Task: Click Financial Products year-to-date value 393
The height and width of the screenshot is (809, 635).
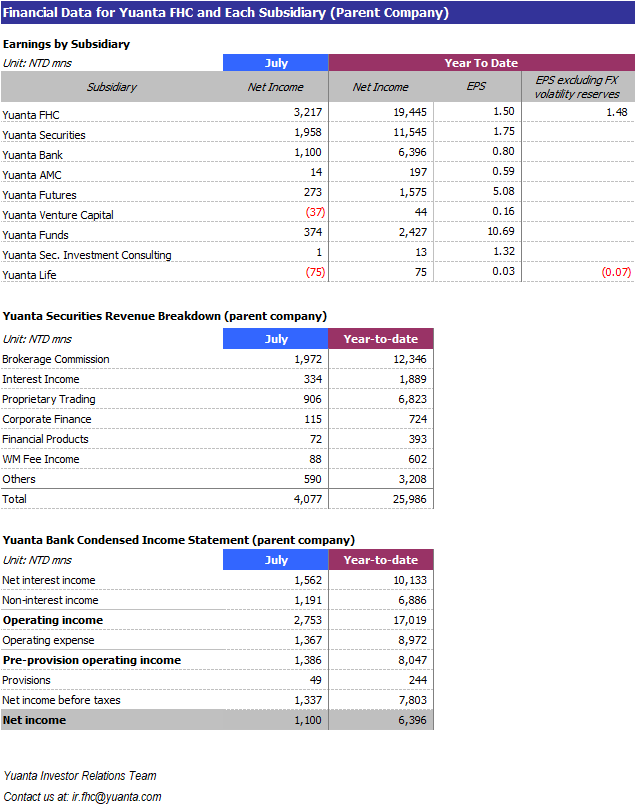Action: tap(418, 439)
